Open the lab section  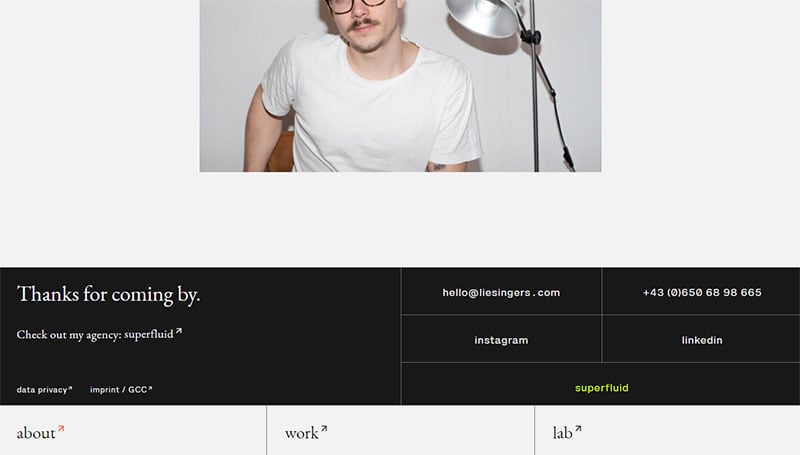(x=562, y=433)
